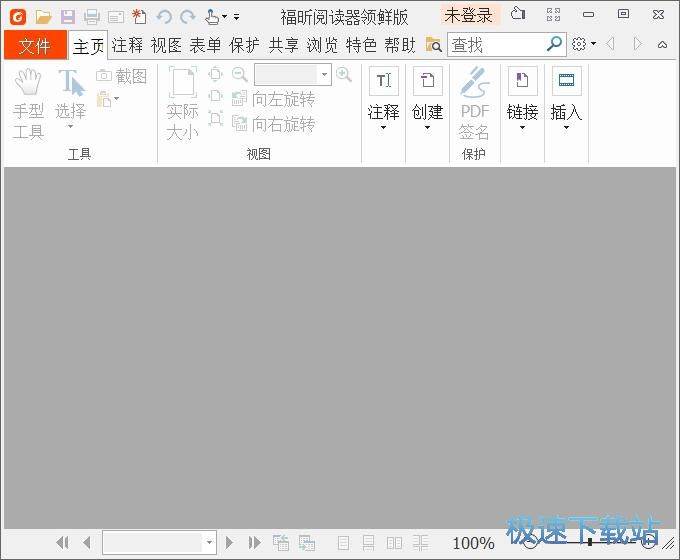Click the 100% zoom value in status bar
This screenshot has height=560, width=680.
coord(474,543)
